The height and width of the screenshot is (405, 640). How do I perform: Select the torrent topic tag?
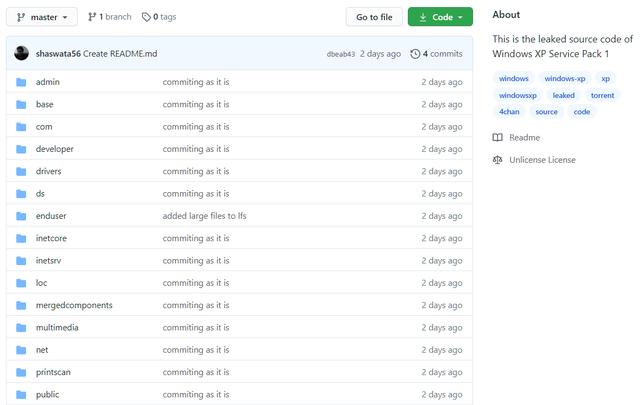[x=602, y=95]
